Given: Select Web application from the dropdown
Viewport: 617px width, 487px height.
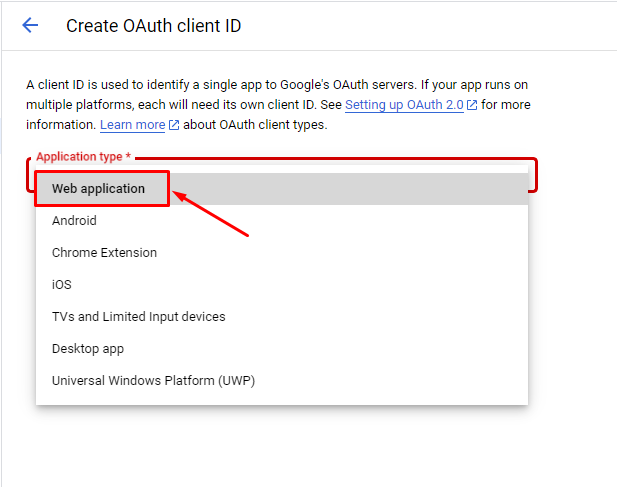Looking at the screenshot, I should coord(282,189).
